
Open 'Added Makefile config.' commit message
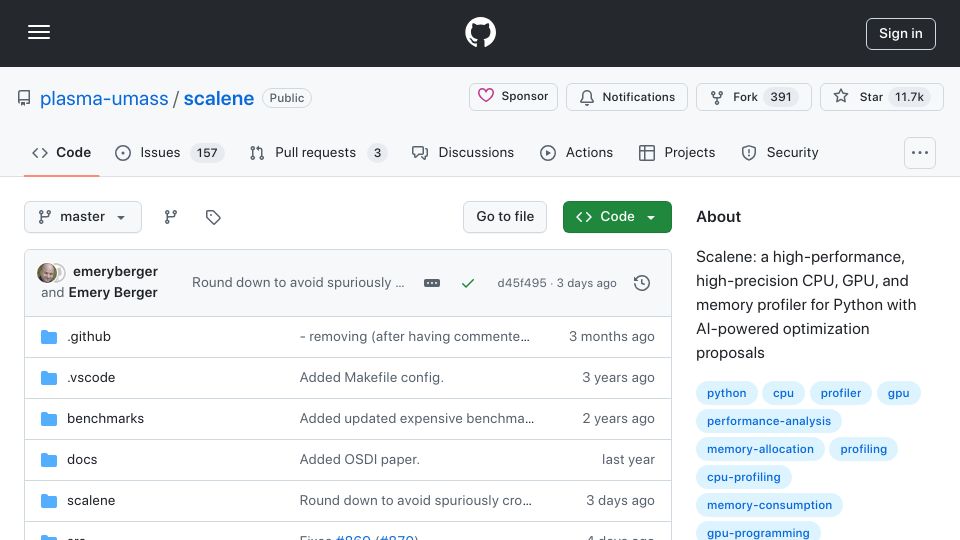372,378
